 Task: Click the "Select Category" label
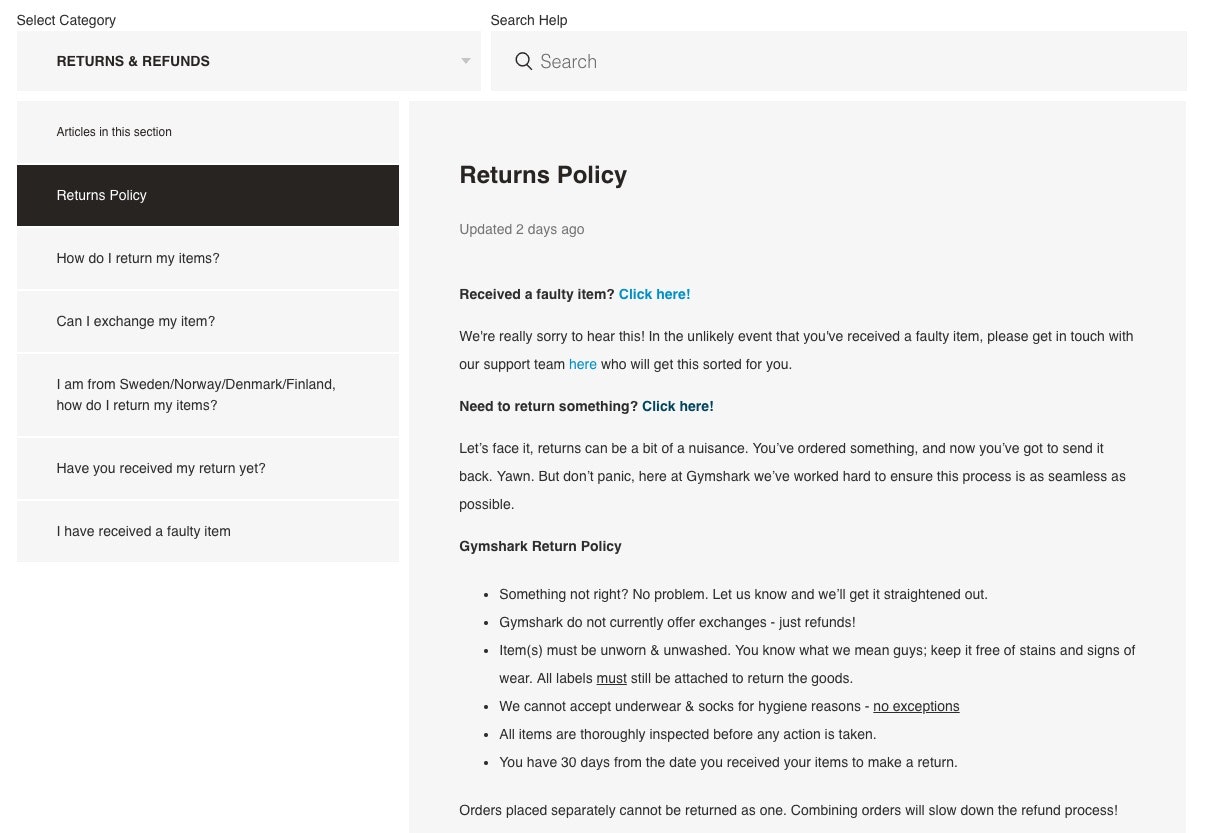tap(66, 20)
